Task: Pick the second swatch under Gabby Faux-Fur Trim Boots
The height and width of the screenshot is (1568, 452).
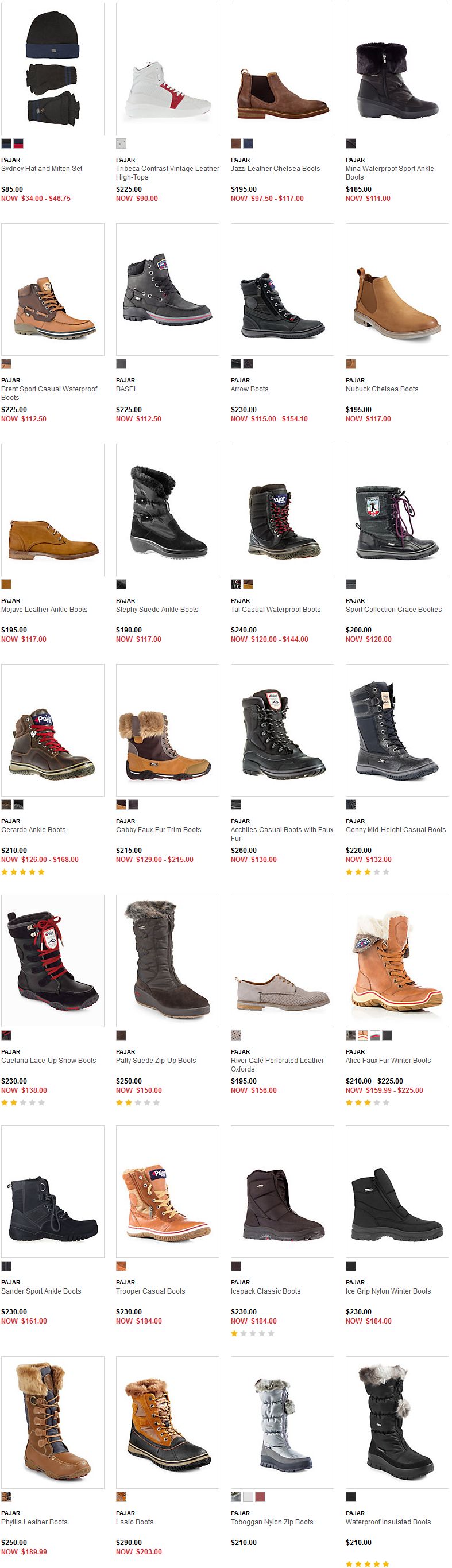Action: coord(133,805)
